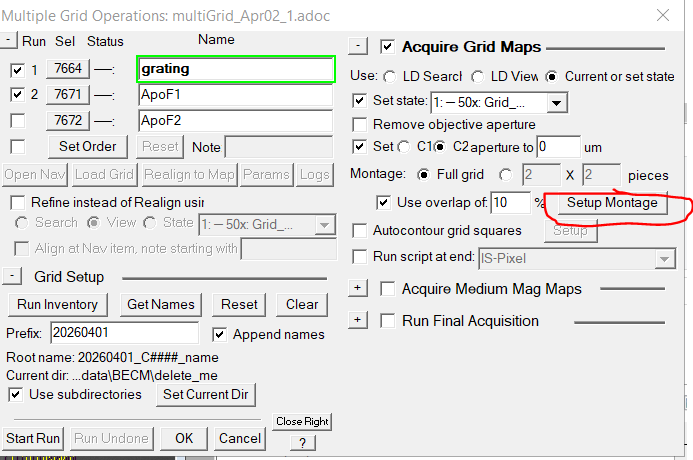Image resolution: width=693 pixels, height=460 pixels.
Task: Collapse the grid list with the top-left minus button
Action: (x=8, y=39)
